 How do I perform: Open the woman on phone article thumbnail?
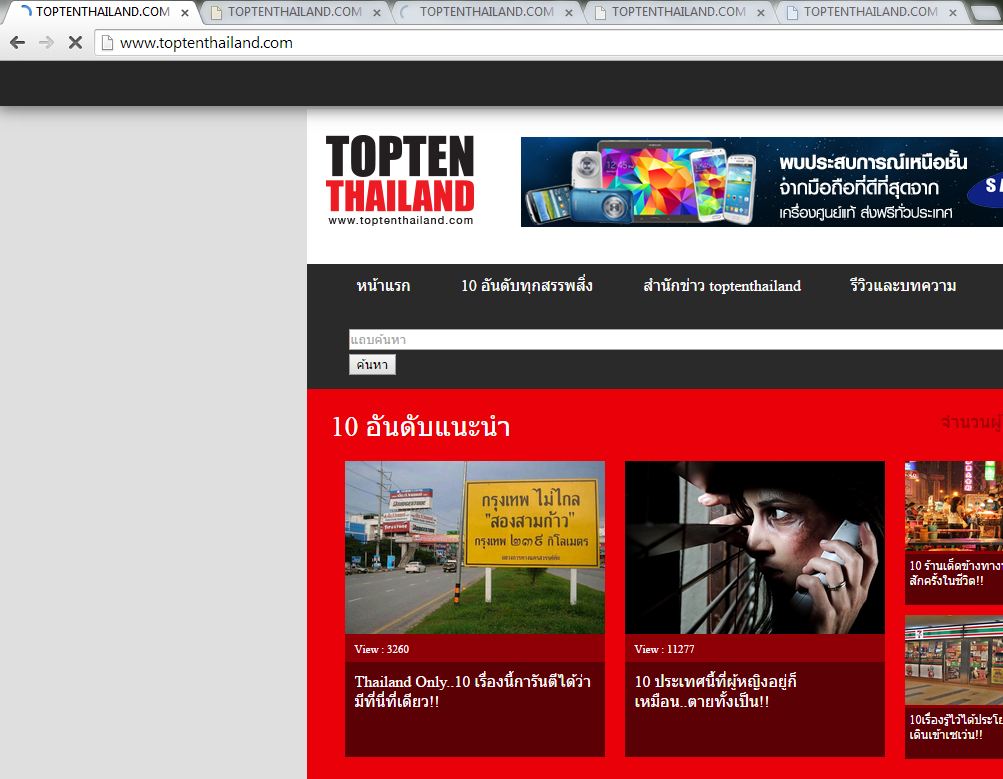(754, 547)
